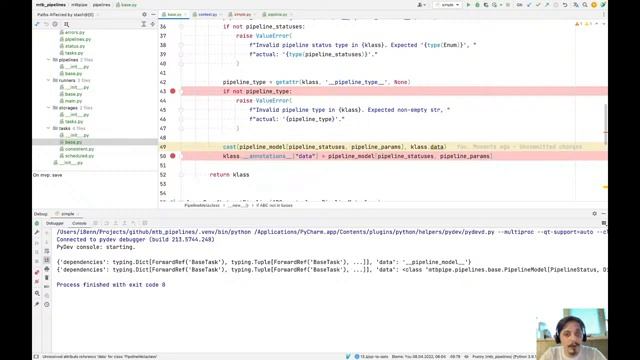Select the 'Paths Affected by stash' tab
Image resolution: width=640 pixels, height=360 pixels.
coord(65,14)
